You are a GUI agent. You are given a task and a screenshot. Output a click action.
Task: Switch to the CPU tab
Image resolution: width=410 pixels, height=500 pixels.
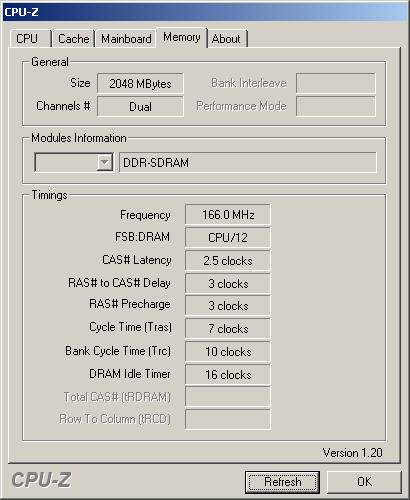(30, 39)
